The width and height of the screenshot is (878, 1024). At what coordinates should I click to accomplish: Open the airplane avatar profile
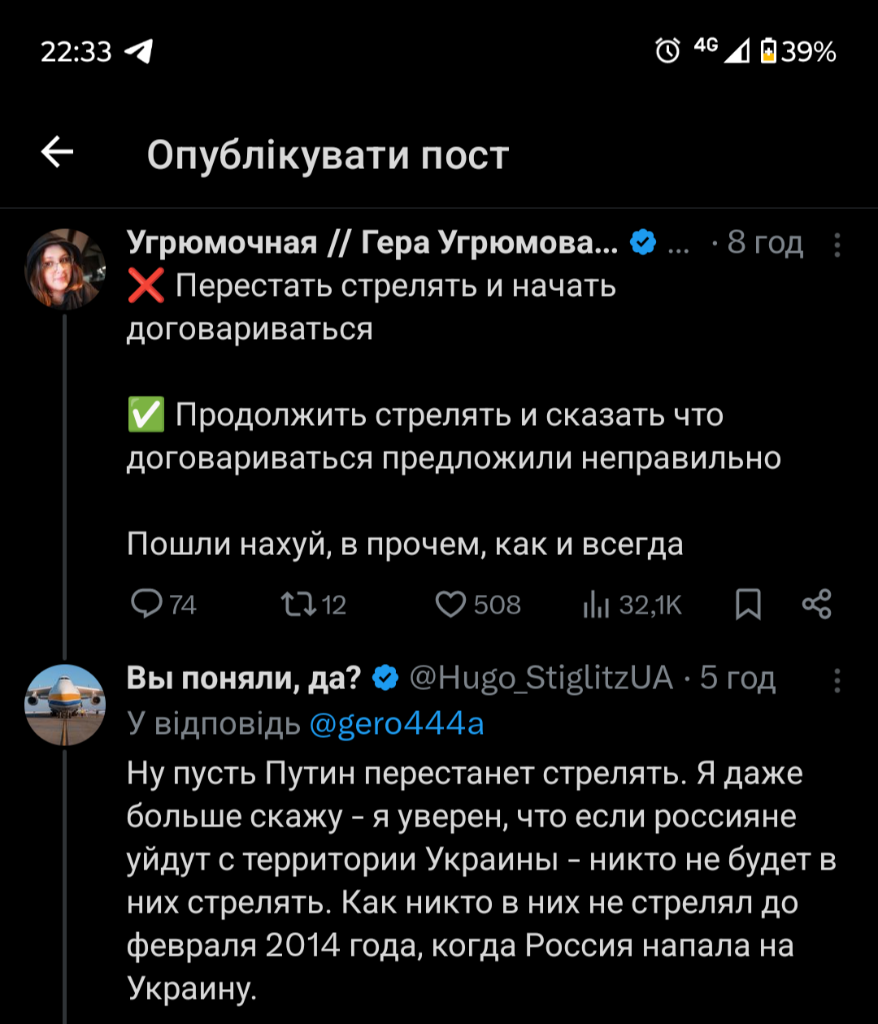(64, 704)
